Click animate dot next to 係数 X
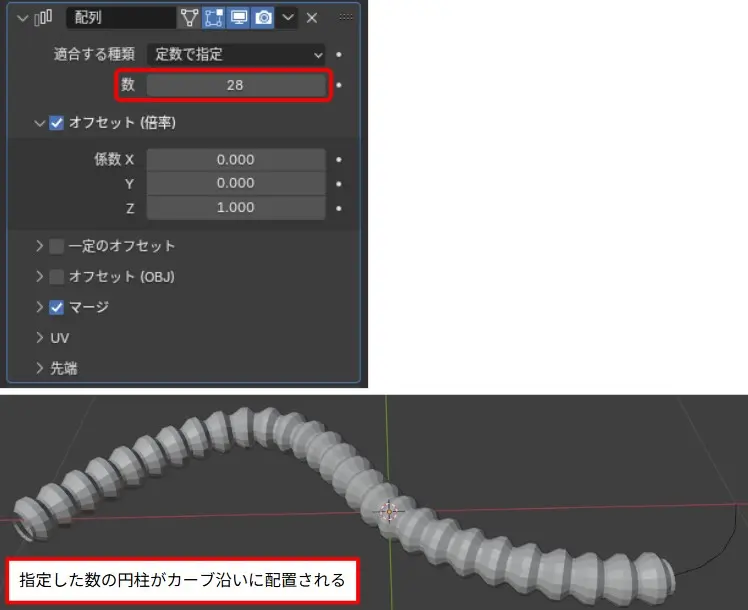This screenshot has width=748, height=610. click(x=339, y=159)
